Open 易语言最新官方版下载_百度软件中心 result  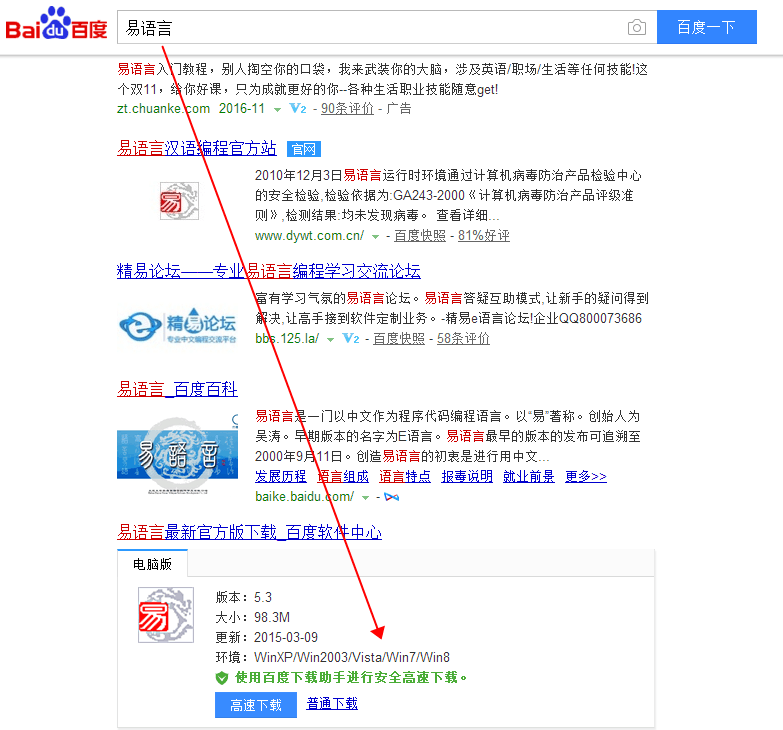click(250, 532)
